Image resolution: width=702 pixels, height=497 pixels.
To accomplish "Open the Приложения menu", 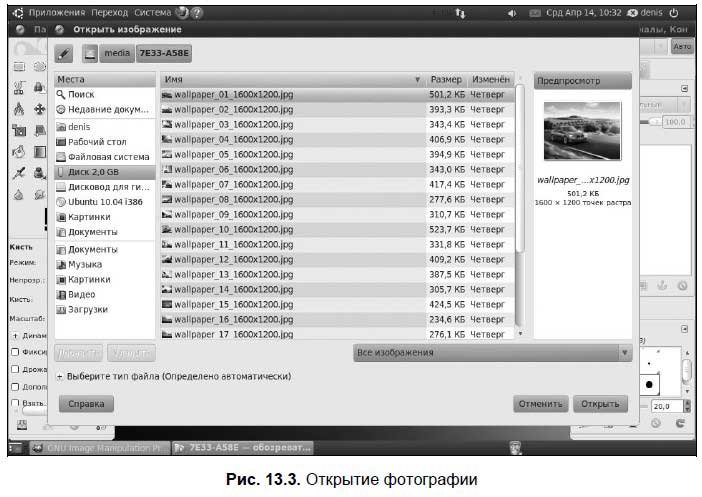I will point(57,13).
